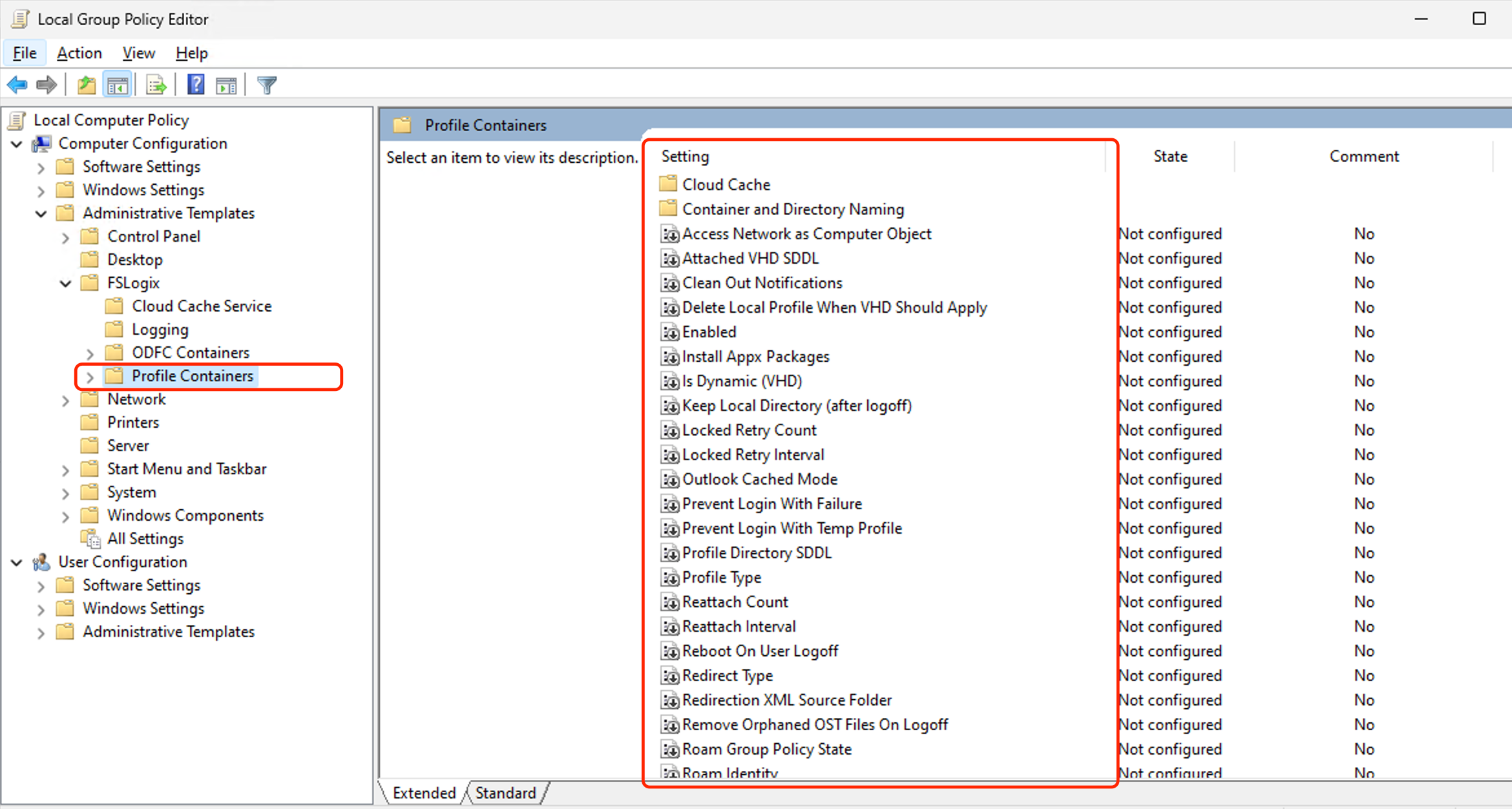Click the Filter funnel toolbar icon
This screenshot has width=1512, height=809.
[x=267, y=85]
